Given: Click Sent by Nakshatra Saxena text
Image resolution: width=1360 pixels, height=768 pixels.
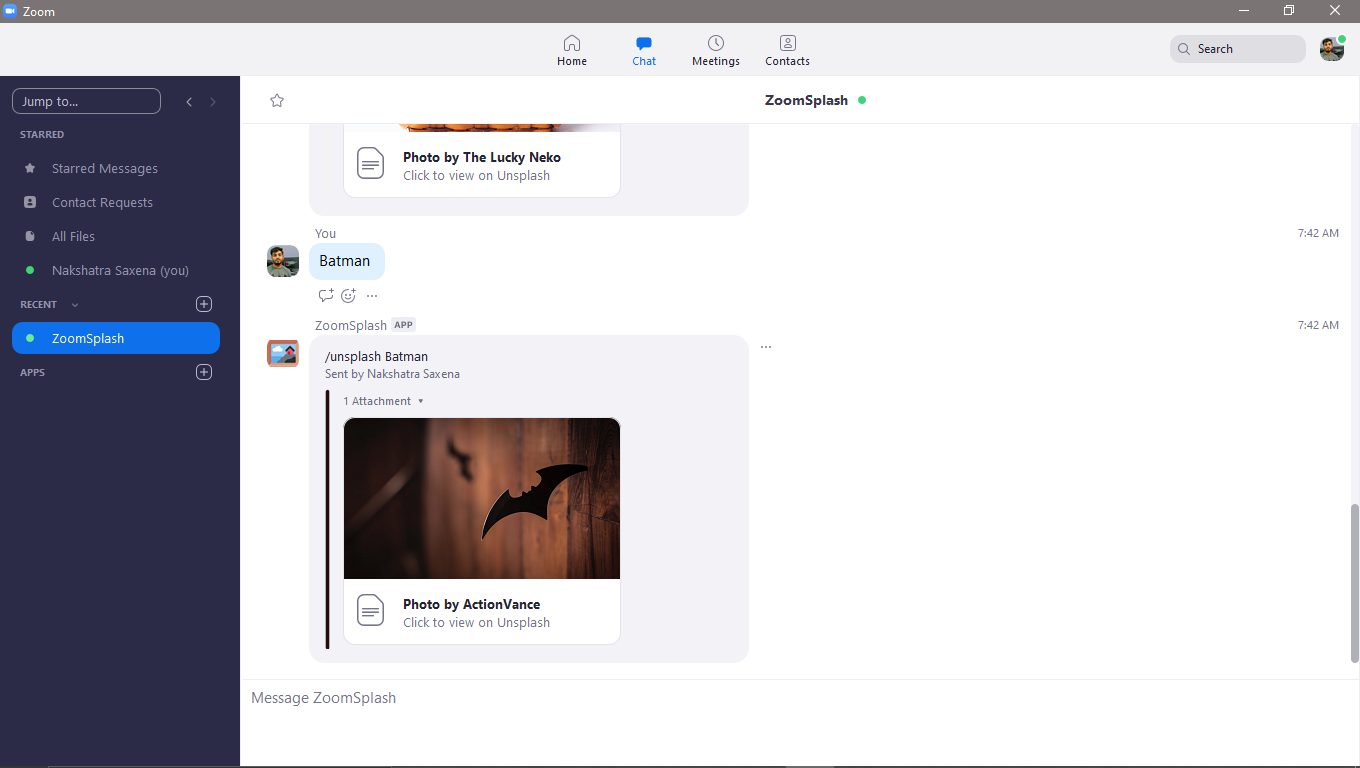Looking at the screenshot, I should click(x=392, y=374).
